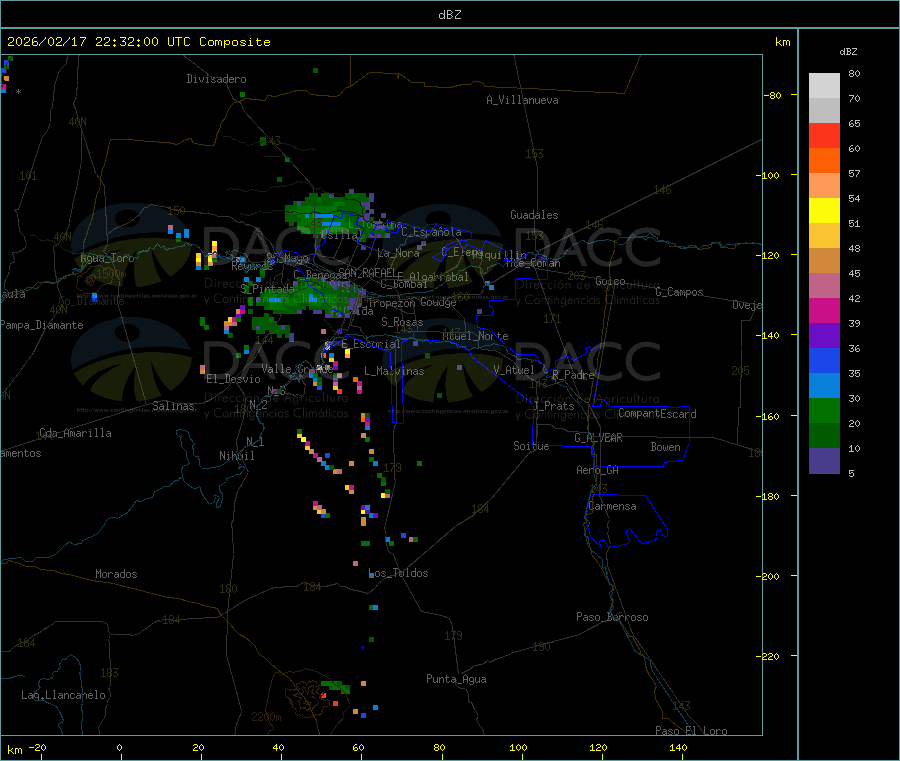Screen dimensions: 900x761
Task: Click the SAN_RAFAEL city label
Action: [367, 272]
